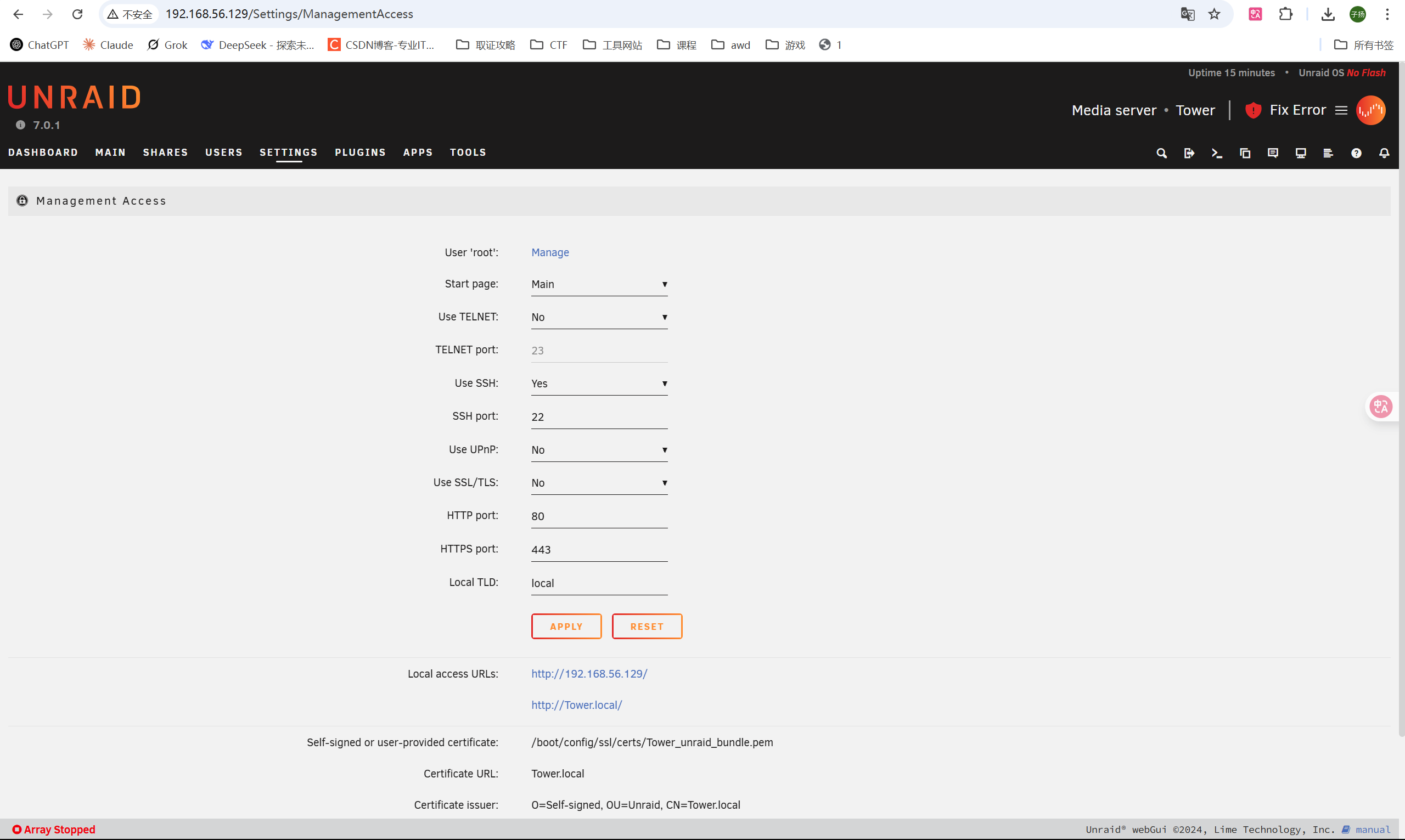Open the TOOLS tab
Viewport: 1405px width, 840px height.
pyautogui.click(x=468, y=153)
